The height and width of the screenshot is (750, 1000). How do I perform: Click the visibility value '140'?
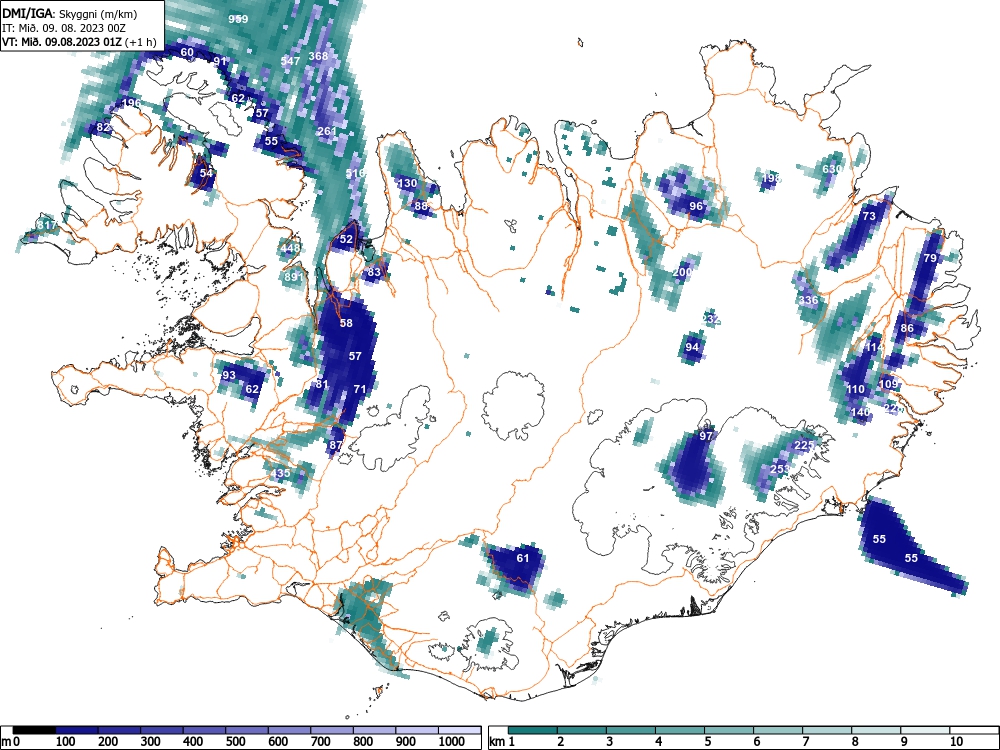pyautogui.click(x=860, y=412)
